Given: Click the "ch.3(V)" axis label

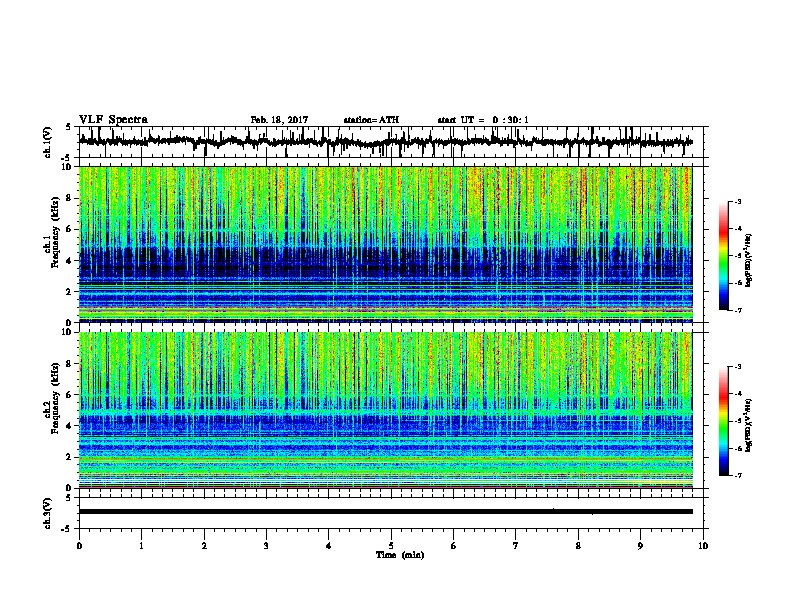Looking at the screenshot, I should [48, 513].
